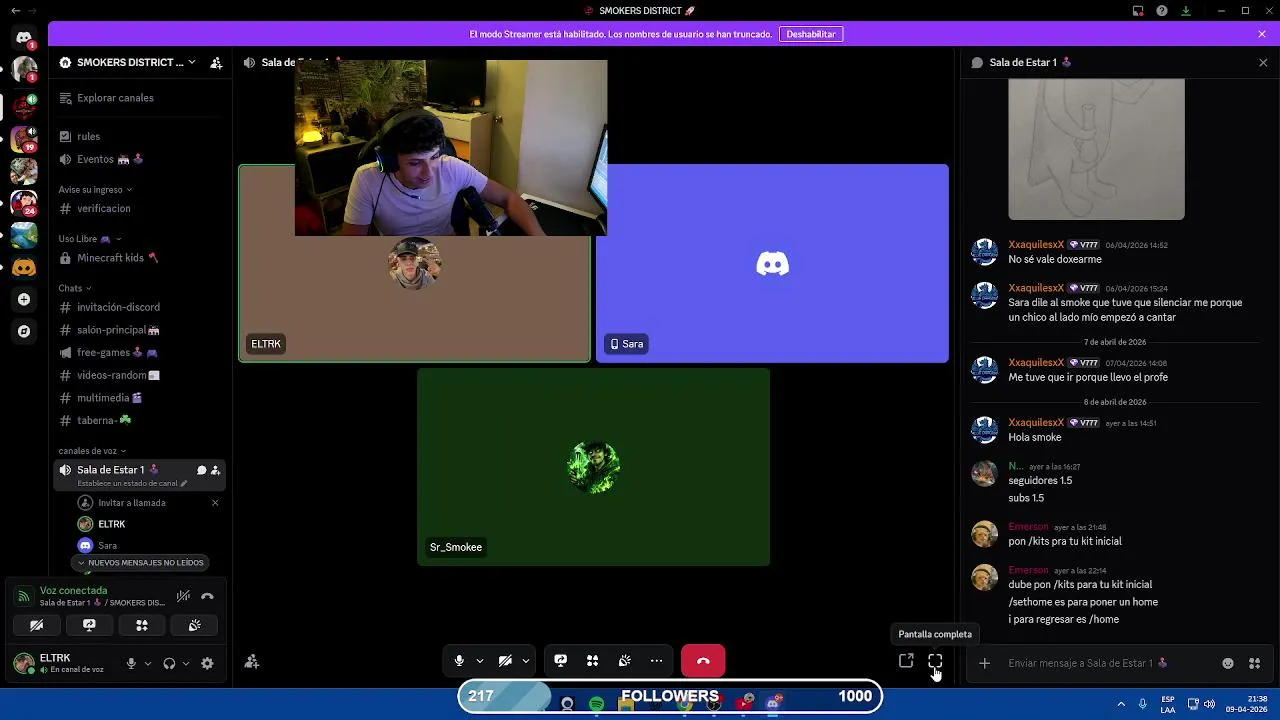Pop out the call window
The height and width of the screenshot is (720, 1280).
click(906, 661)
